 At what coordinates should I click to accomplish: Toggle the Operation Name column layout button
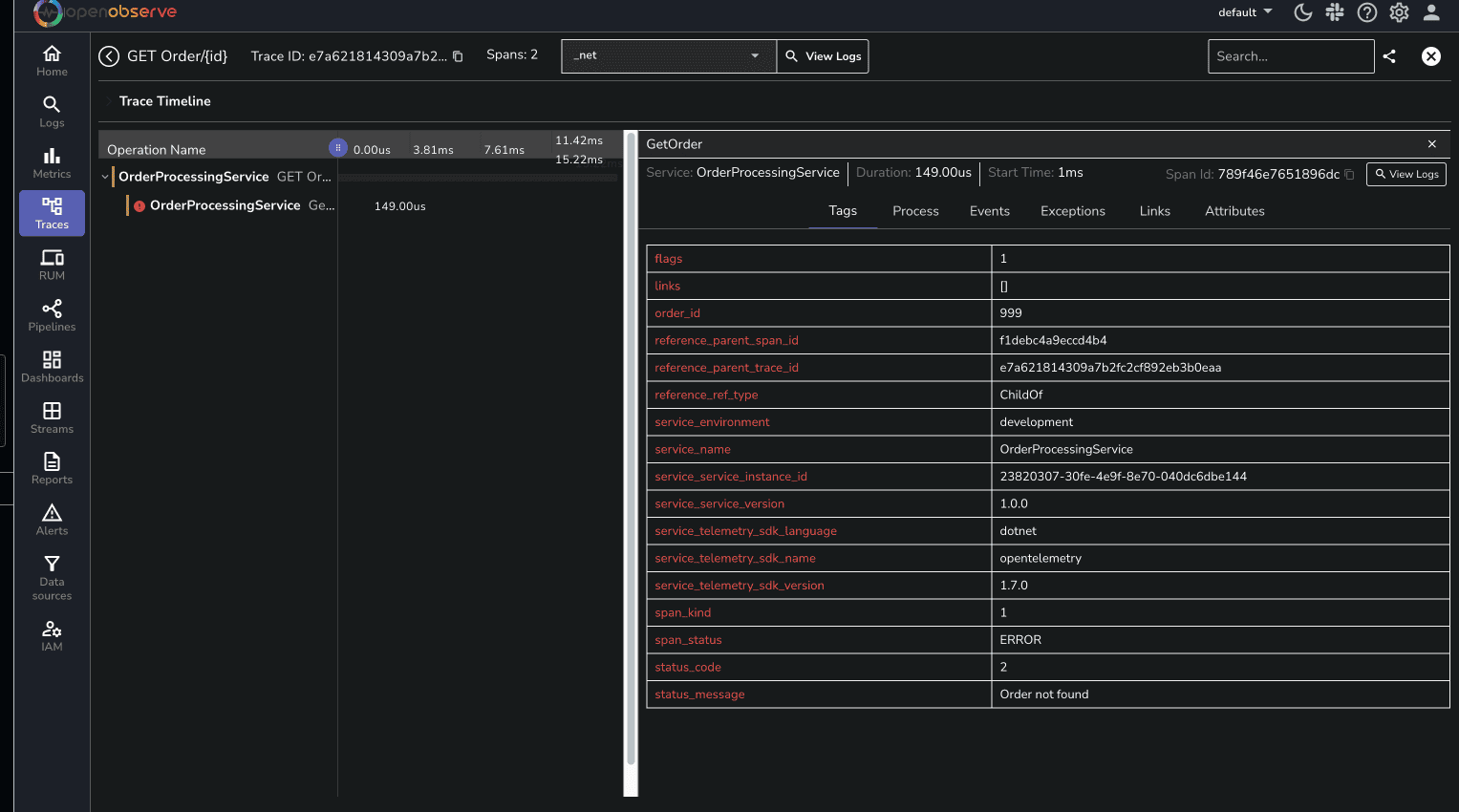coord(337,148)
